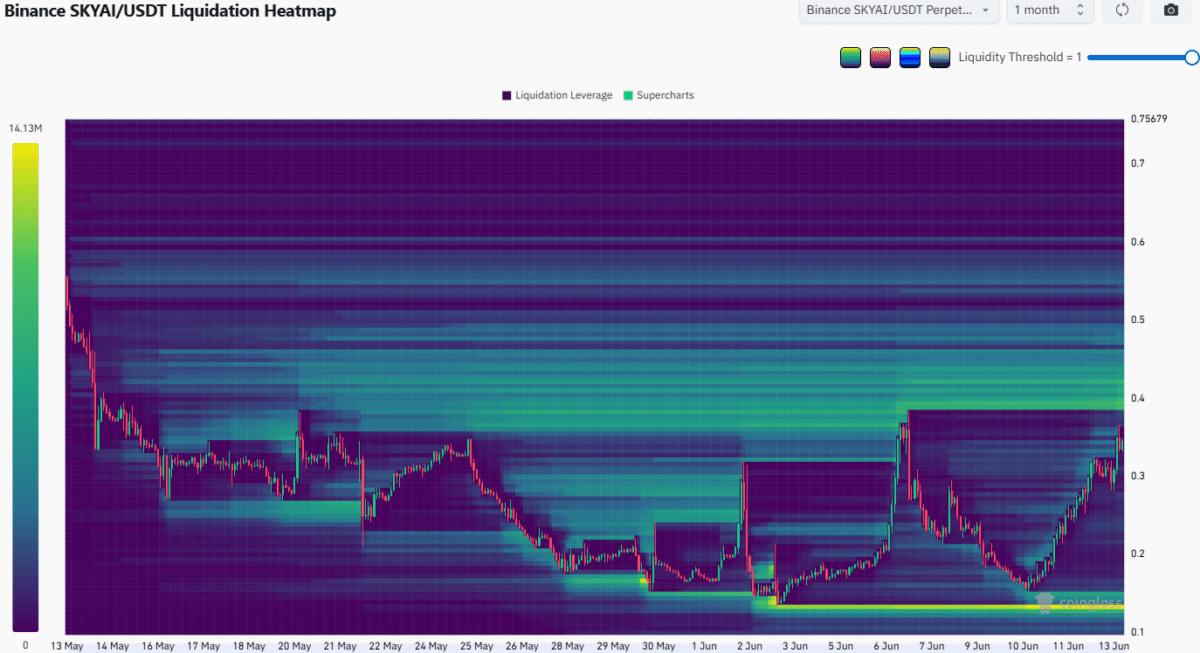Click the 0.3 price axis label
Image resolution: width=1200 pixels, height=653 pixels.
1138,476
